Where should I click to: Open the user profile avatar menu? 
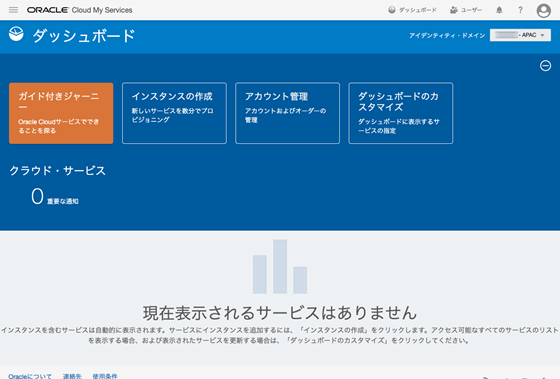pyautogui.click(x=544, y=10)
